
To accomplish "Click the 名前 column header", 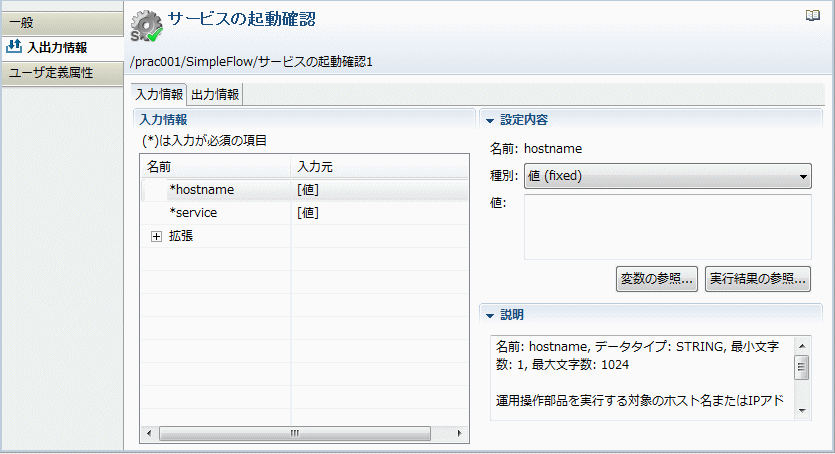I will click(x=216, y=167).
